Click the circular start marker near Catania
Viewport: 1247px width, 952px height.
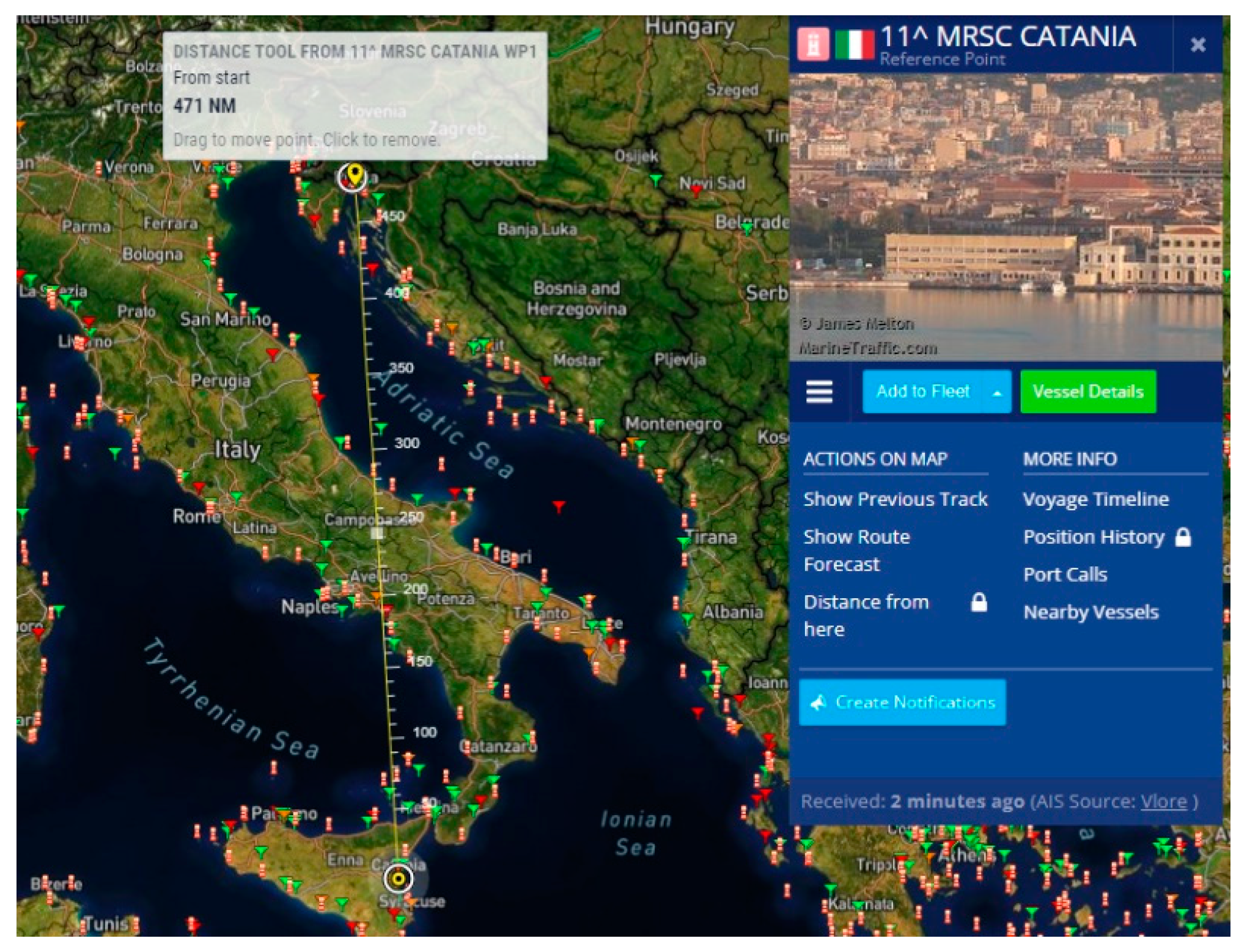pyautogui.click(x=399, y=879)
